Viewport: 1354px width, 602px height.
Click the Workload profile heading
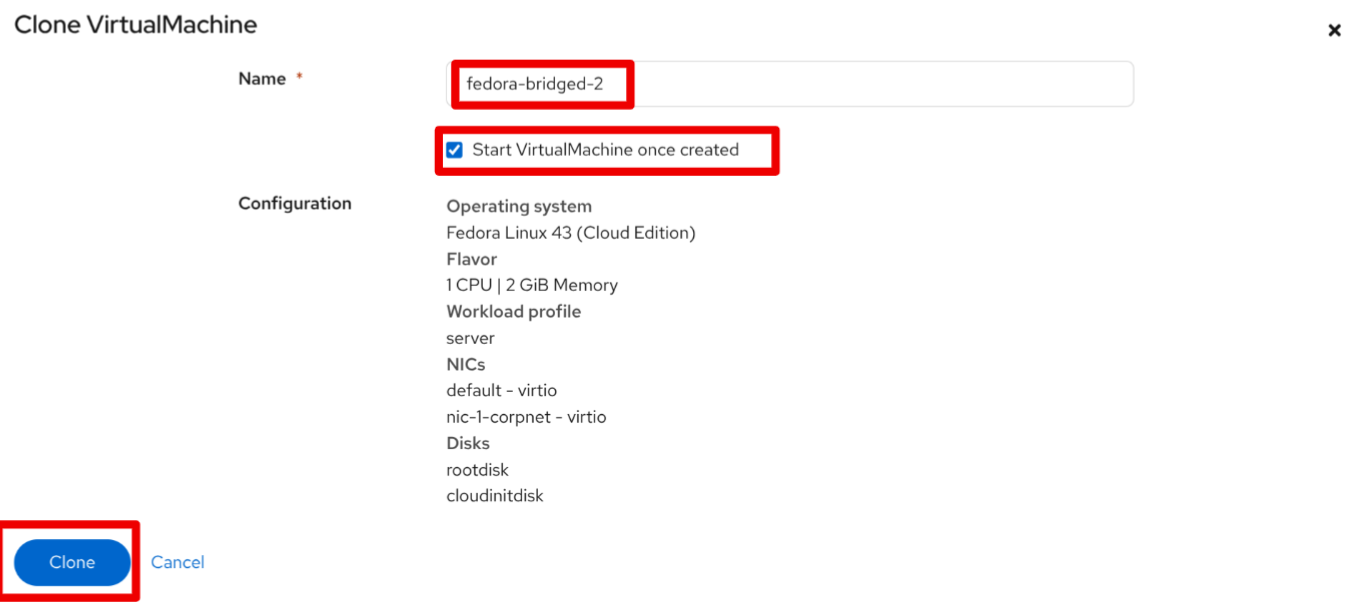(x=514, y=311)
